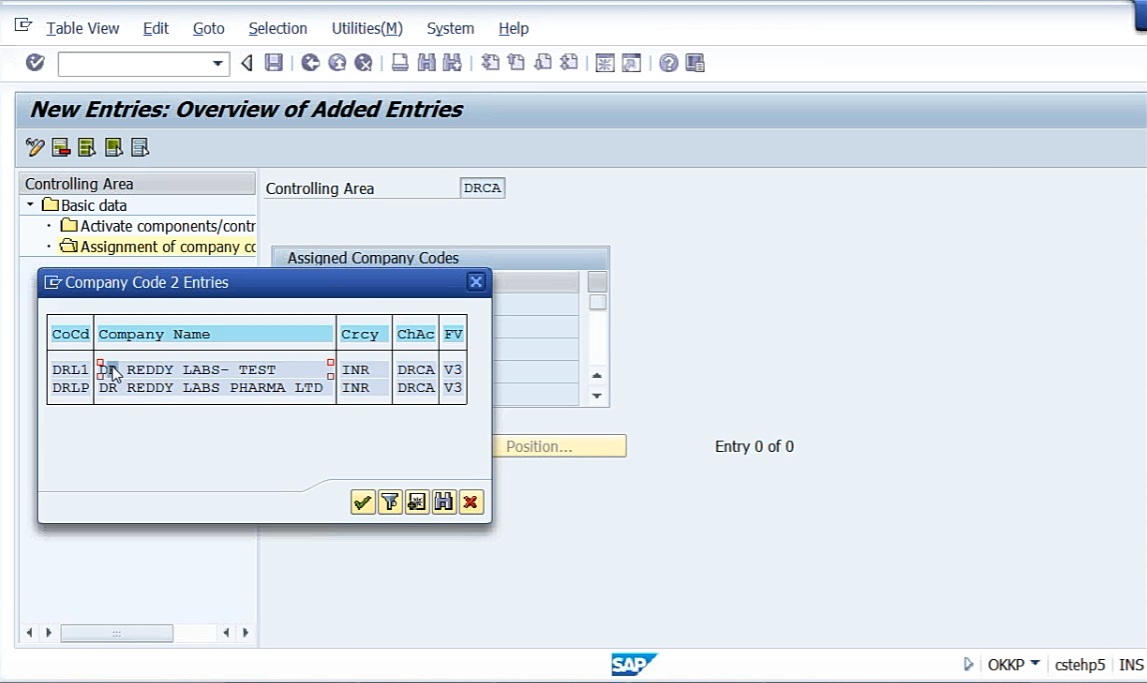Click the green Back arrow icon
Screen dimensions: 1147x683
pos(310,63)
